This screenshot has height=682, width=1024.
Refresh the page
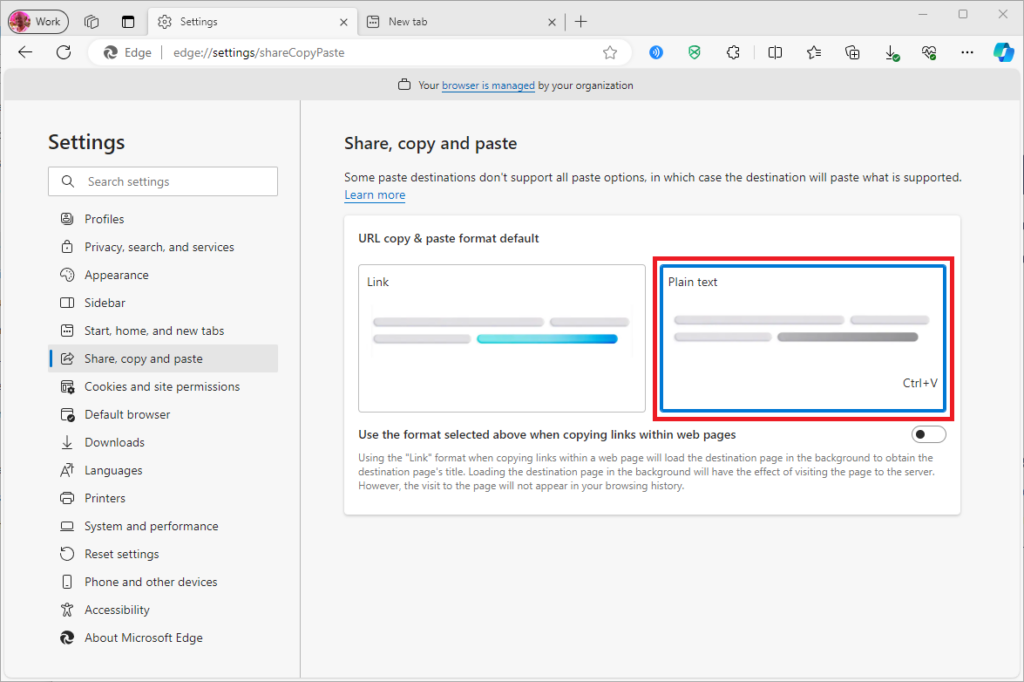coord(63,52)
